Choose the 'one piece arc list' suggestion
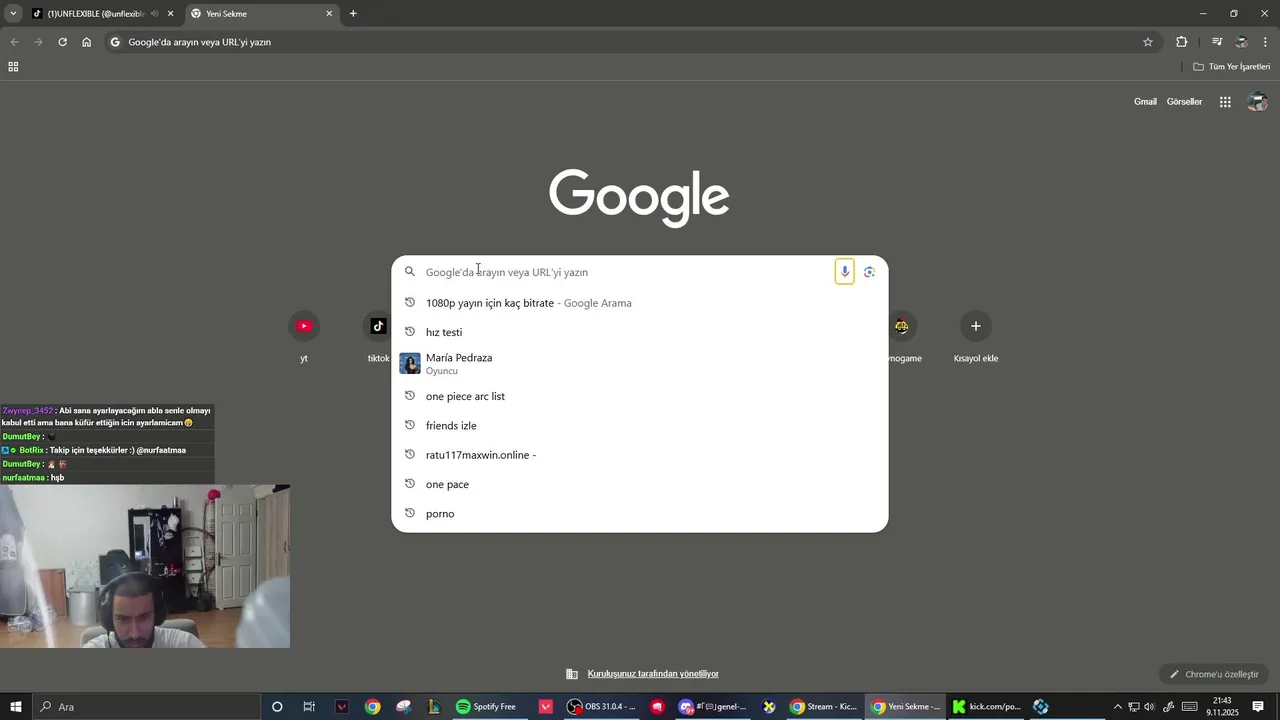 pos(640,396)
